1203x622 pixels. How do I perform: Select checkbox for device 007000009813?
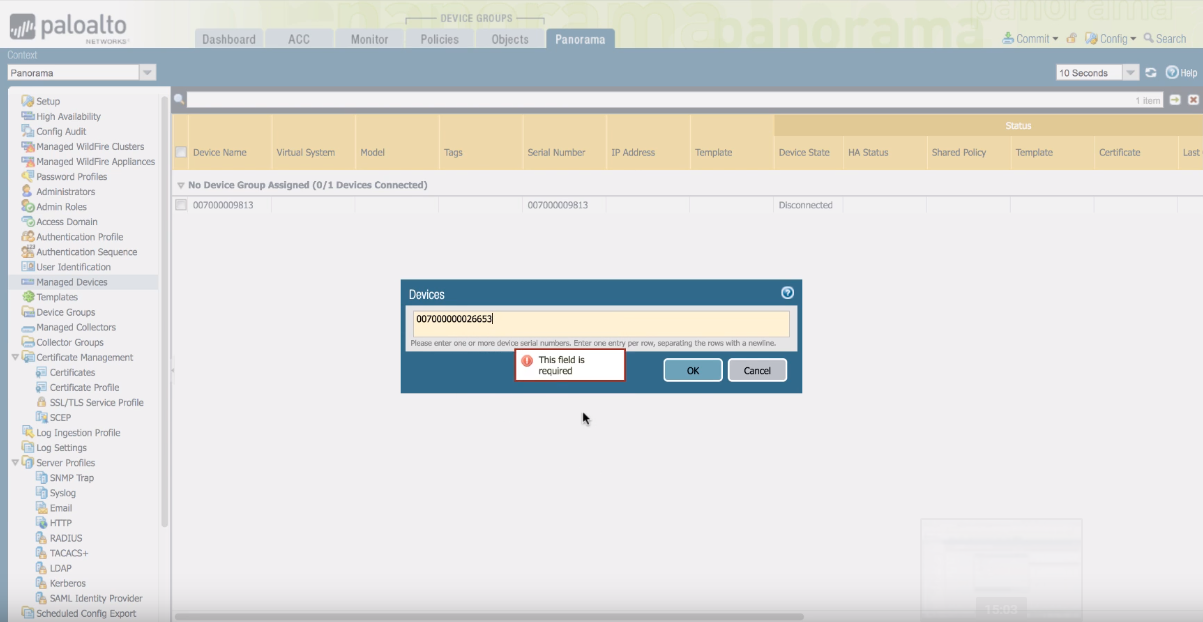181,205
